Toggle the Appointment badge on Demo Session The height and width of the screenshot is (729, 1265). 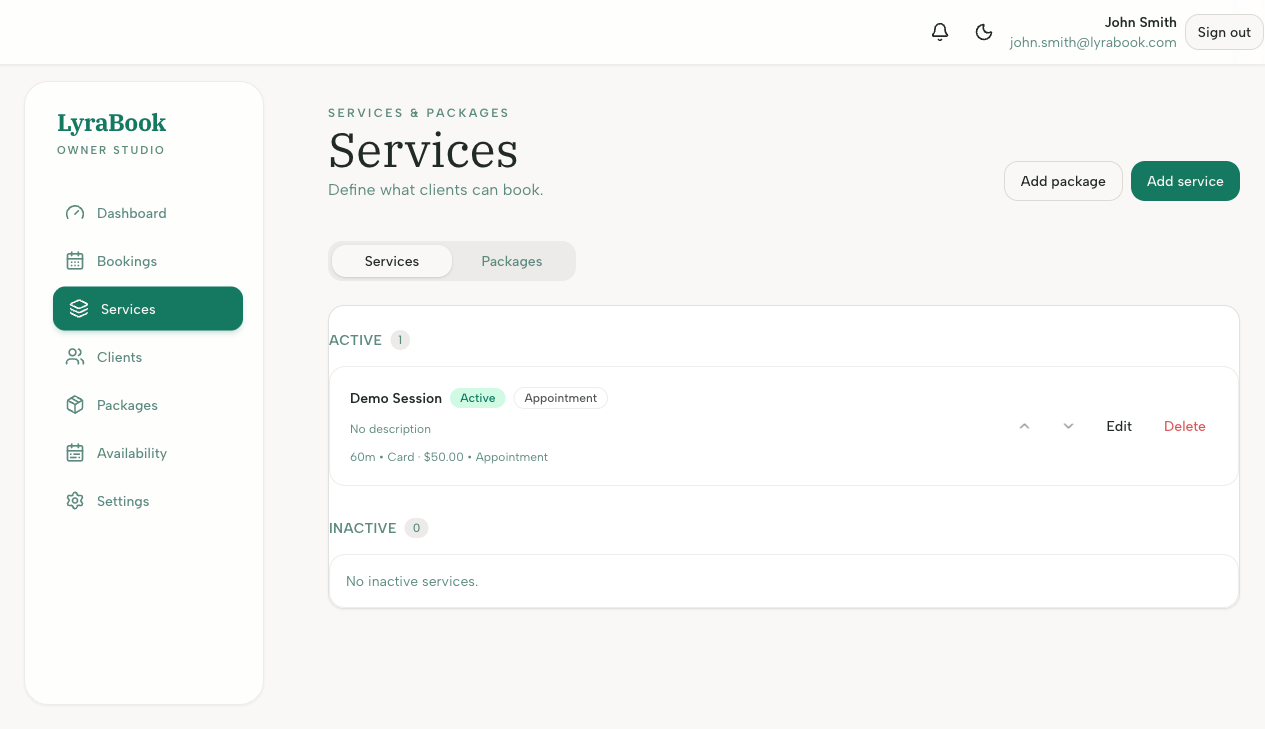pyautogui.click(x=560, y=397)
